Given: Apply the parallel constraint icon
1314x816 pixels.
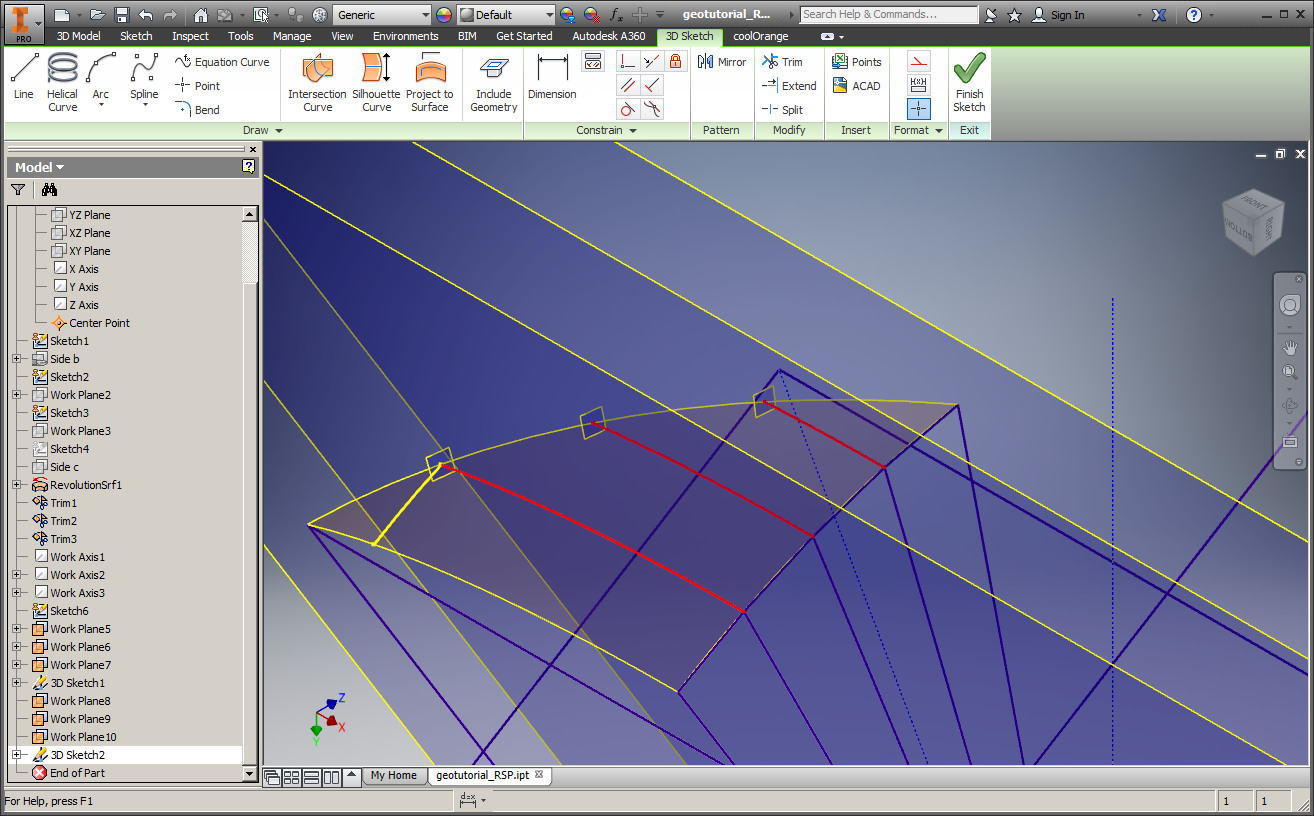Looking at the screenshot, I should (628, 85).
